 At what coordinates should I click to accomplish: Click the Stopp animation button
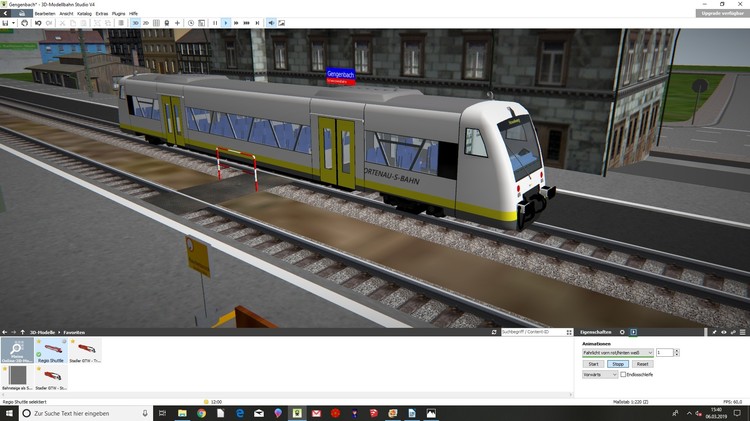(x=618, y=364)
